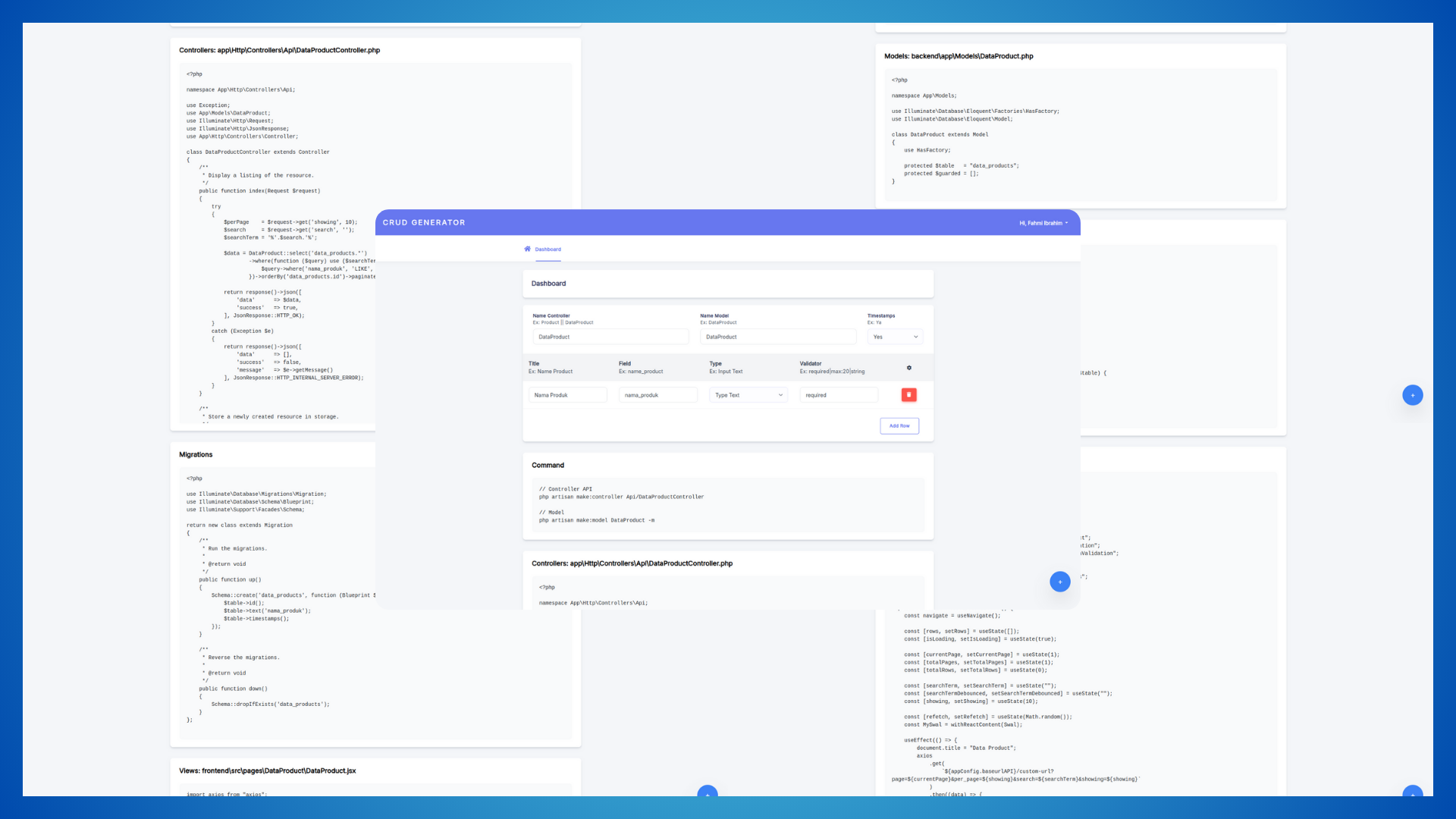
Task: Click the blue plus button at the far right edge
Action: point(1412,395)
